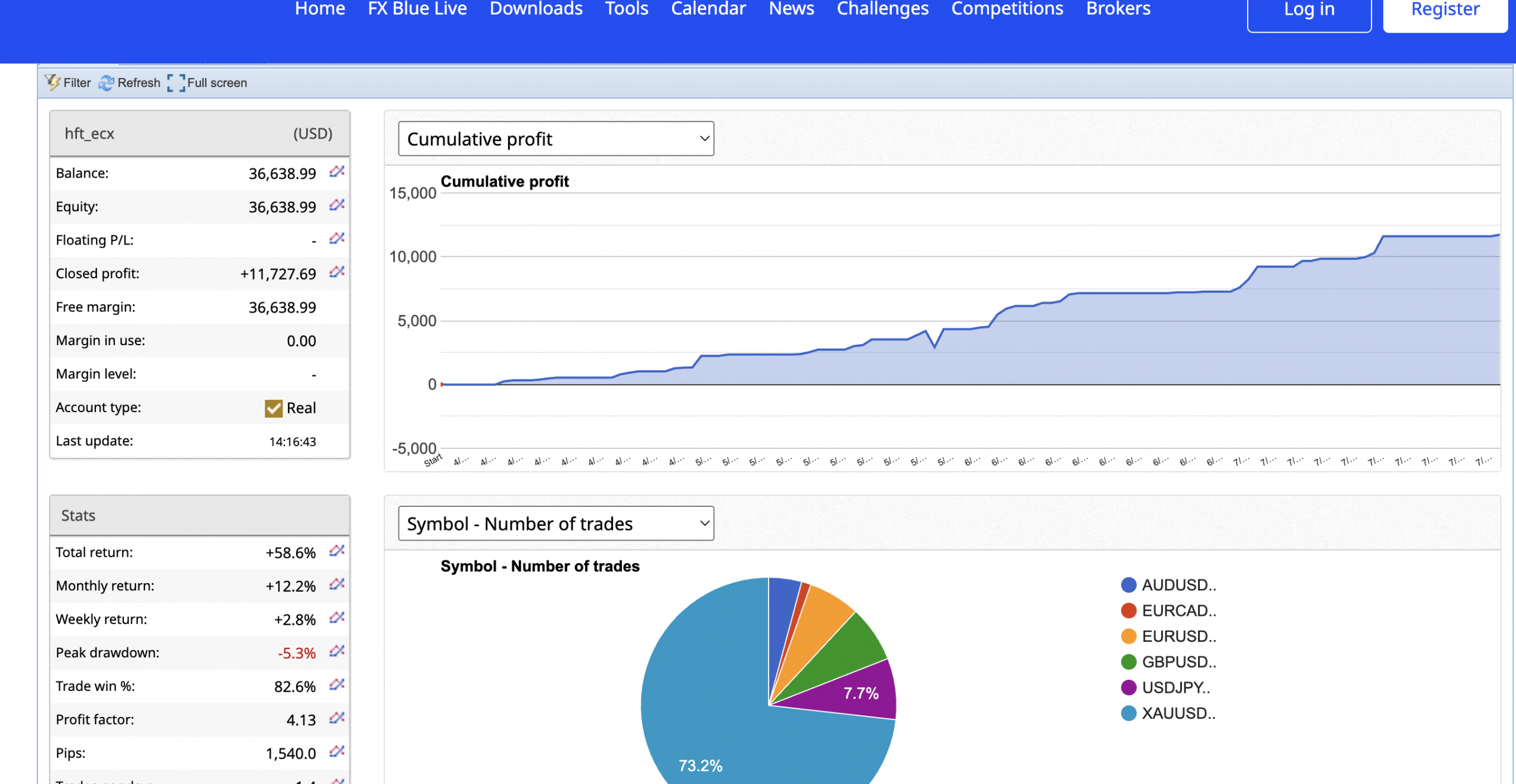
Task: Click the Refresh arrows icon
Action: click(107, 83)
